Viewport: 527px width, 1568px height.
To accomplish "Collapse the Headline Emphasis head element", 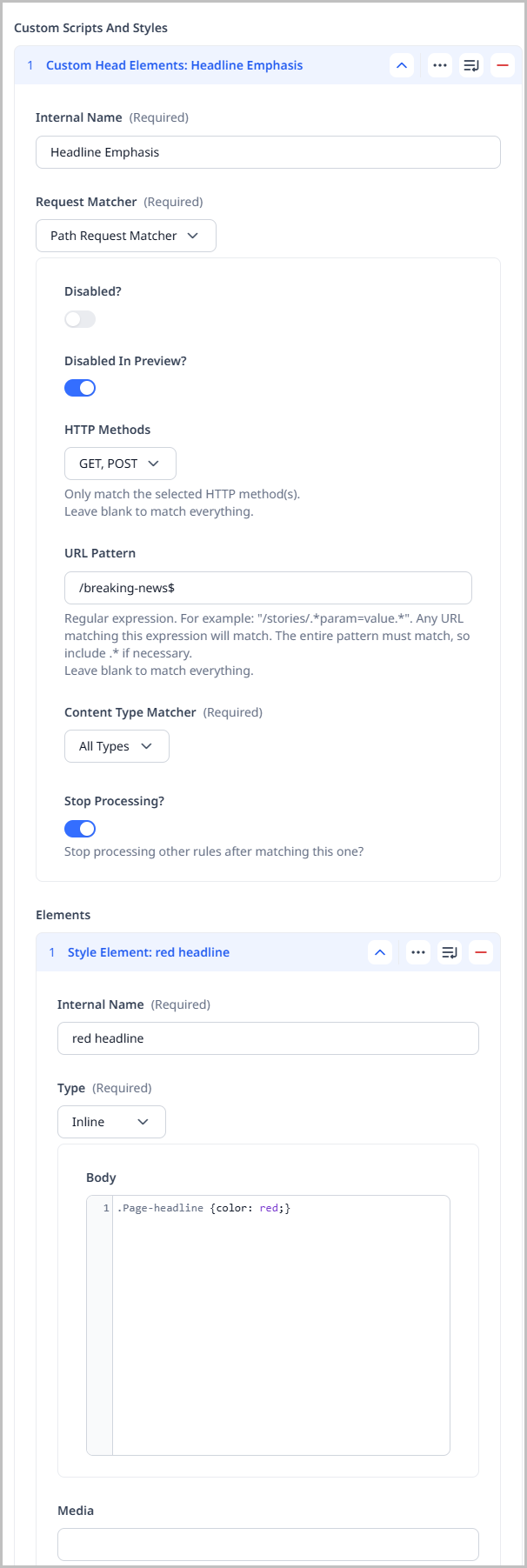I will (401, 64).
